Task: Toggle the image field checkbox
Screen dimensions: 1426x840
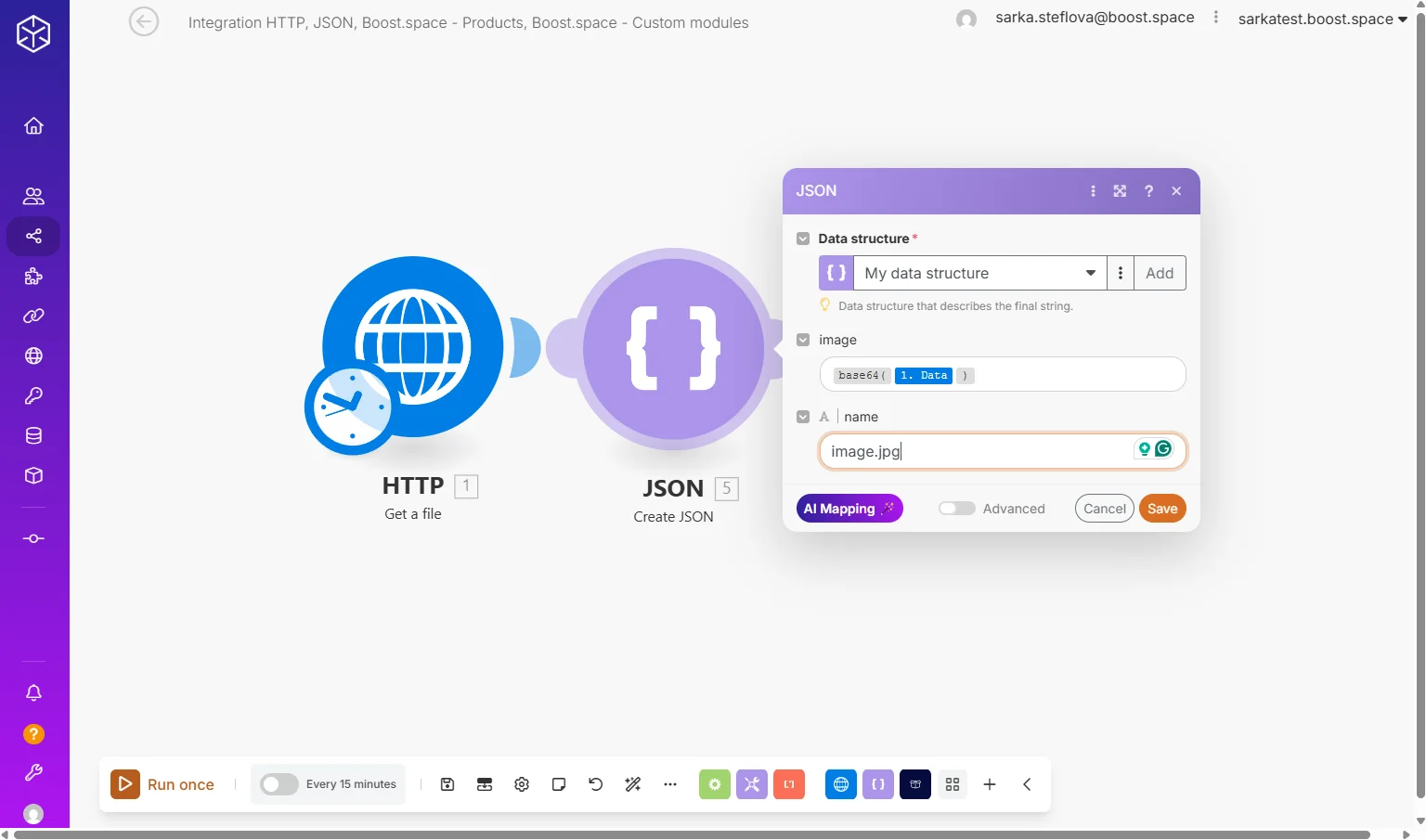Action: click(x=803, y=340)
